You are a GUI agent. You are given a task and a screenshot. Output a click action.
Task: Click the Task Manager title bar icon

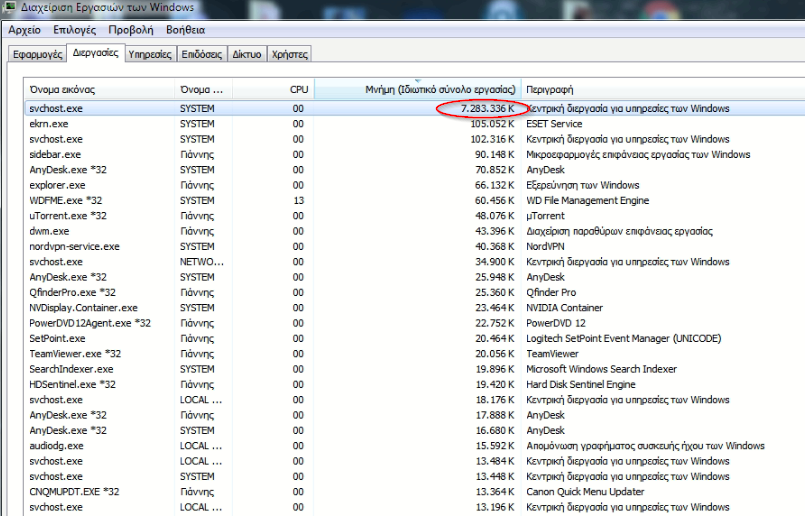(x=10, y=9)
